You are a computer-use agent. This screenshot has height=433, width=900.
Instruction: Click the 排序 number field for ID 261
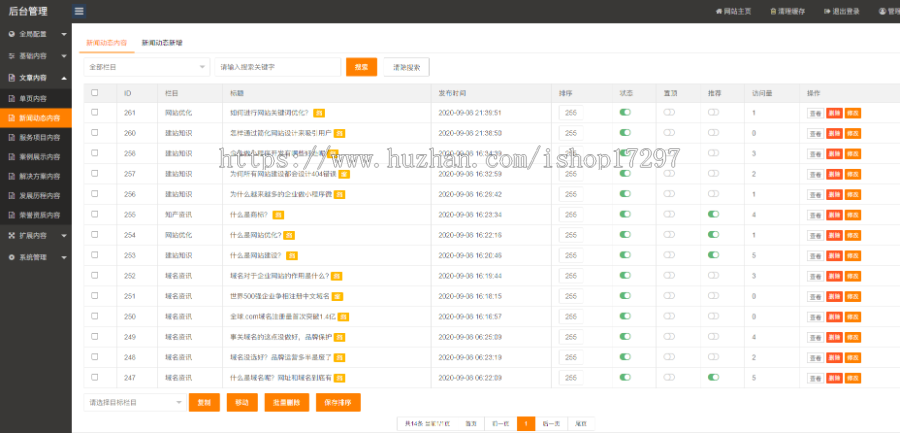tap(571, 113)
